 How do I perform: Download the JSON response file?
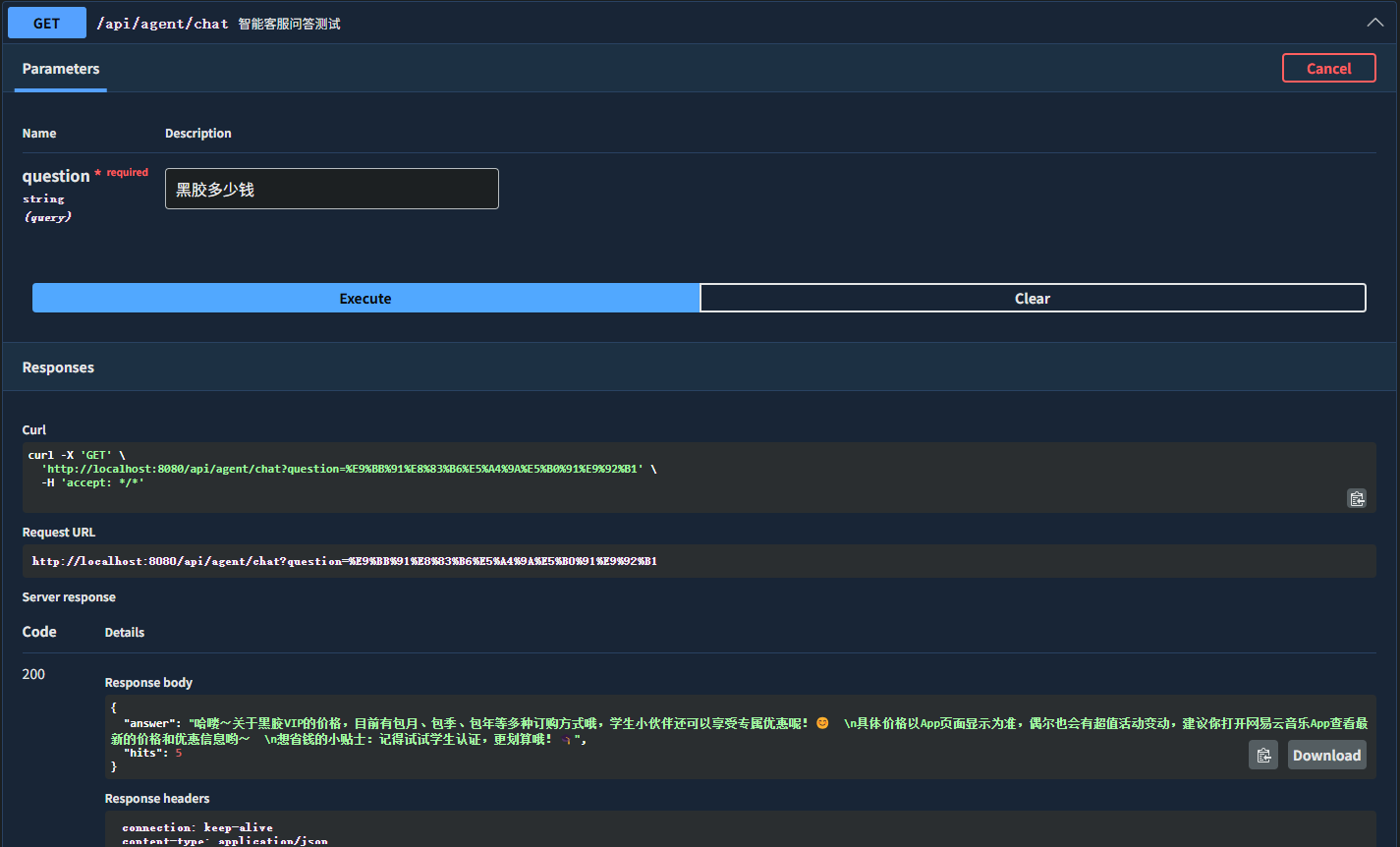pyautogui.click(x=1326, y=755)
